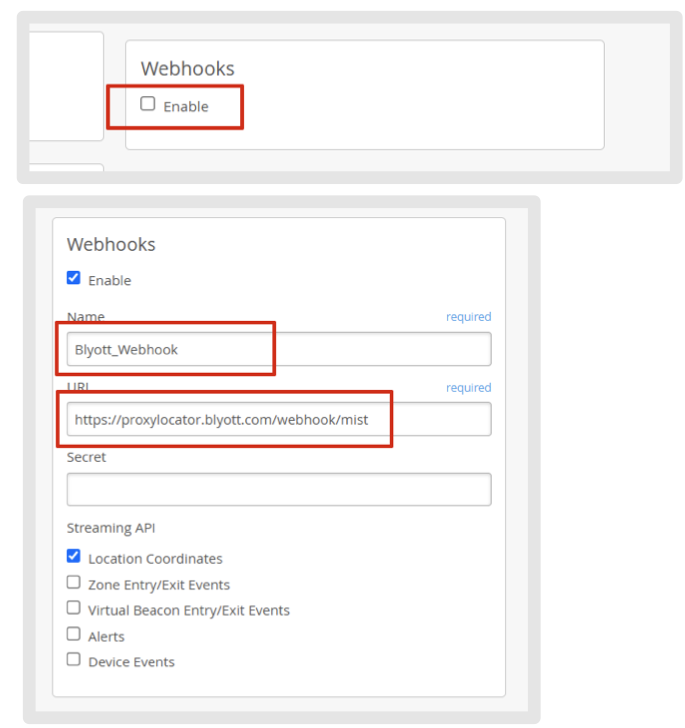
Task: Click the Streaming API section heading
Action: click(x=111, y=528)
